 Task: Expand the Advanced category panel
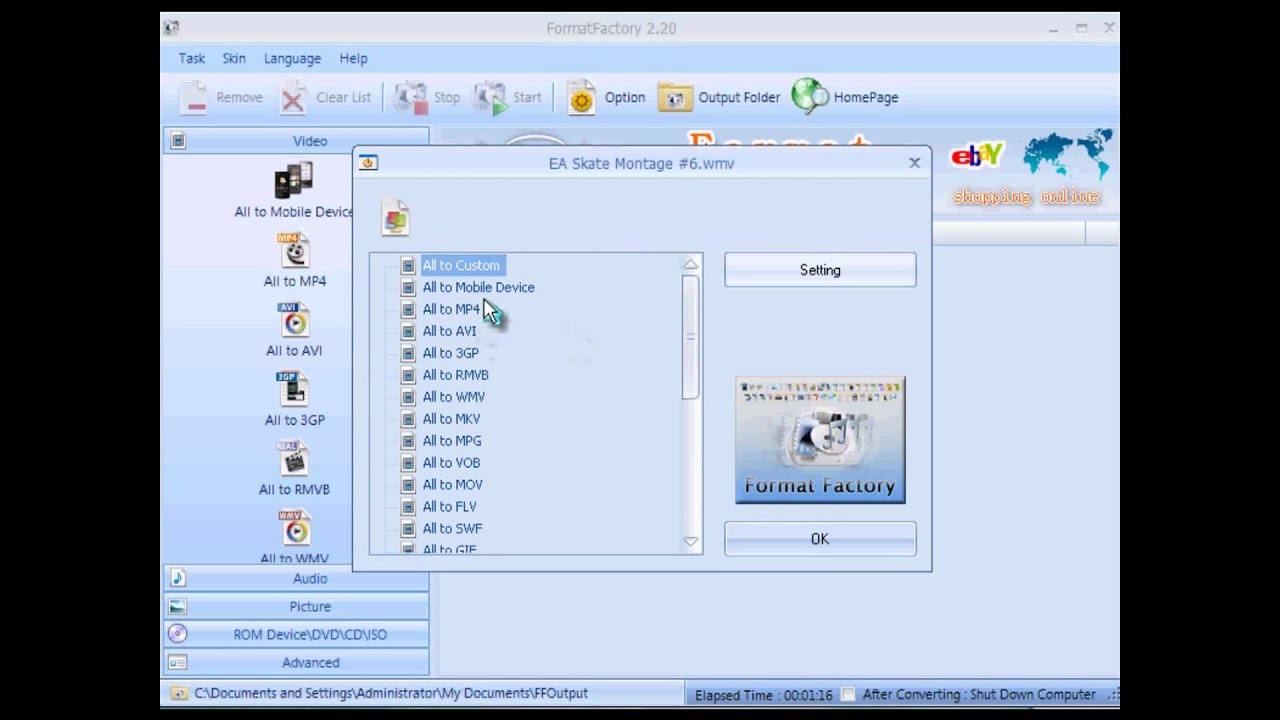point(296,662)
